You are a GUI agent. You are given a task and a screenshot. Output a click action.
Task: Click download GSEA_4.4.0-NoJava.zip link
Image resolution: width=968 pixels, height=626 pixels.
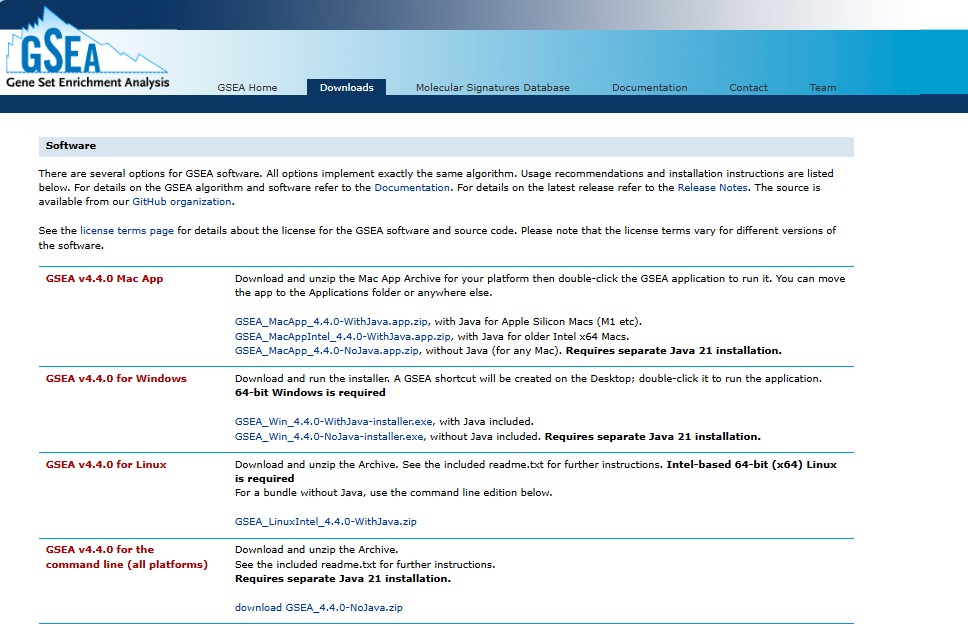click(319, 608)
